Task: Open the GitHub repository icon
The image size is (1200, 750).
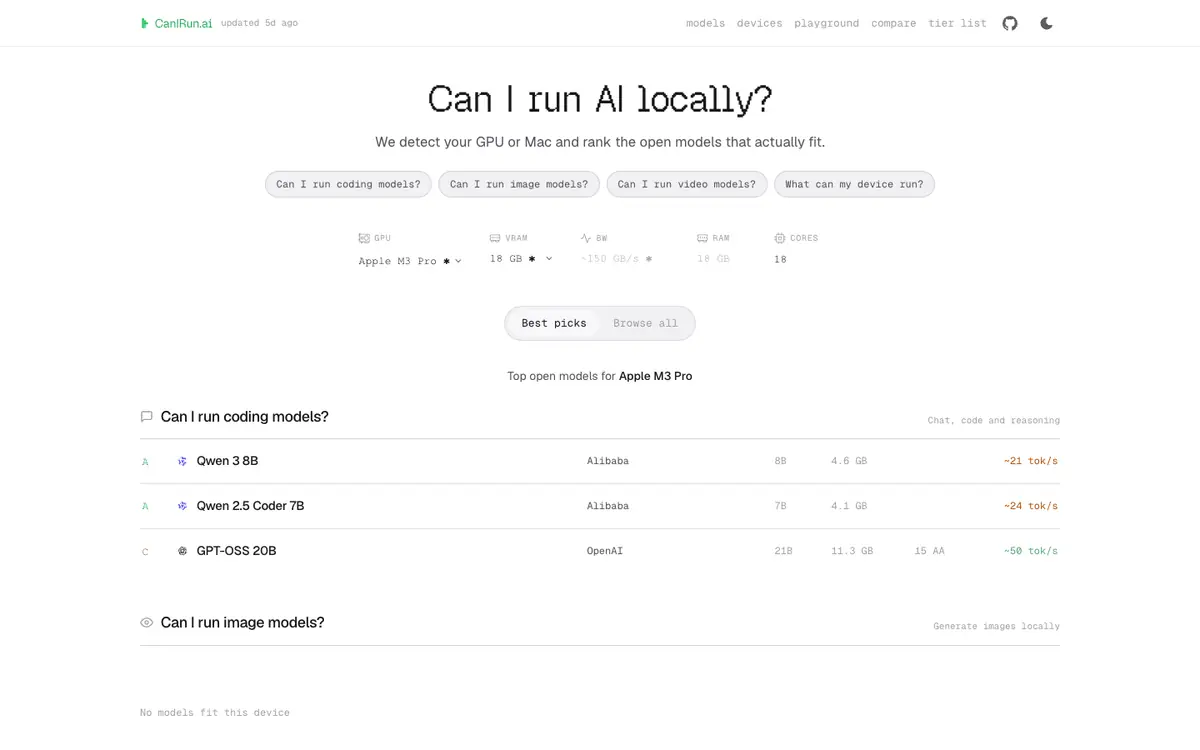Action: pyautogui.click(x=1010, y=23)
